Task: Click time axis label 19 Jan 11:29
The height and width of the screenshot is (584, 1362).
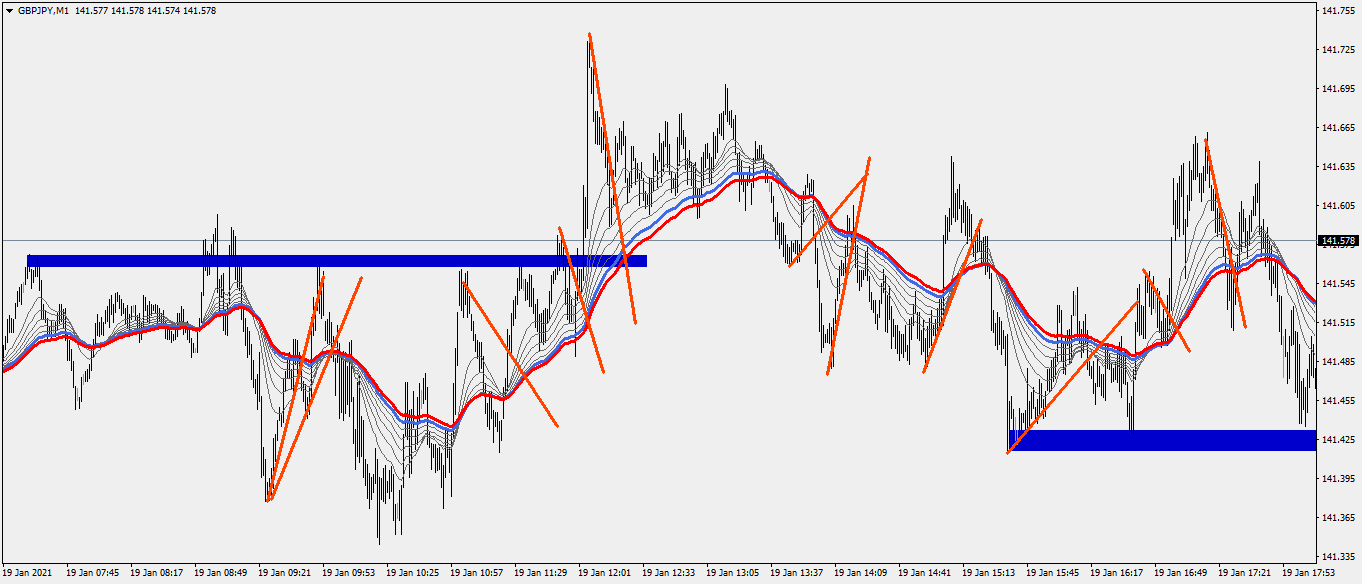Action: [x=541, y=573]
